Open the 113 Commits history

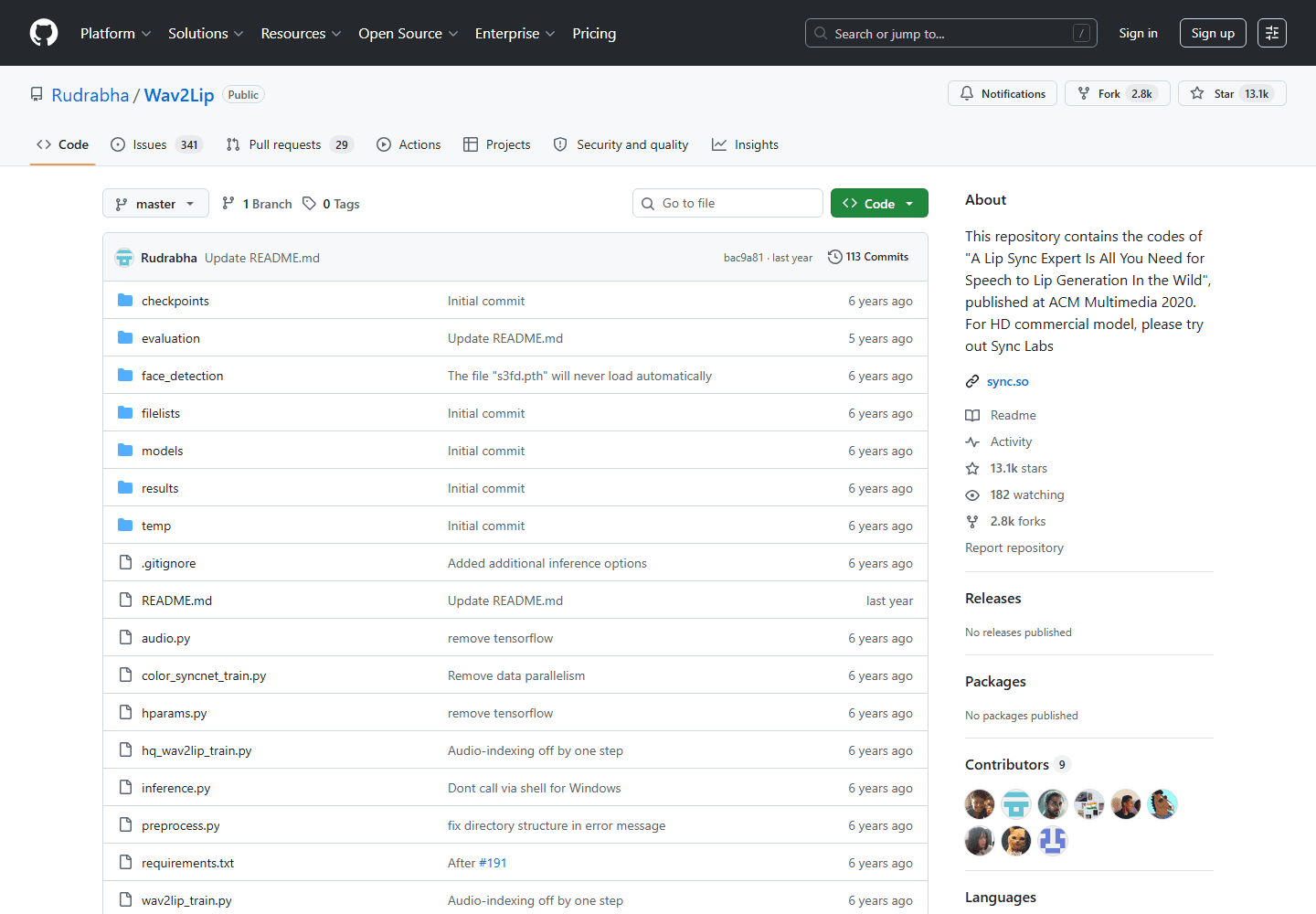tap(868, 257)
